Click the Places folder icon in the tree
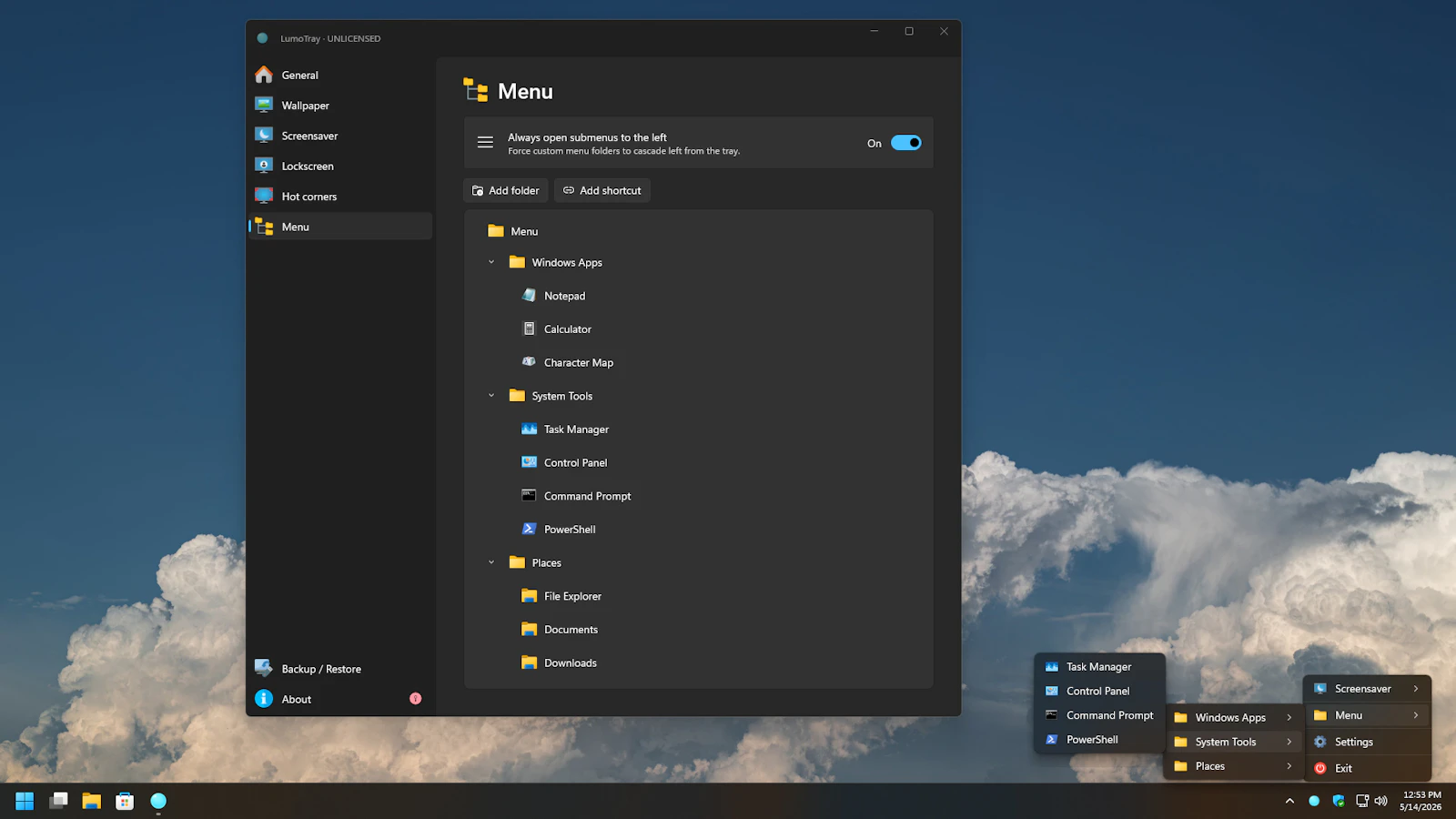The width and height of the screenshot is (1456, 819). click(517, 562)
